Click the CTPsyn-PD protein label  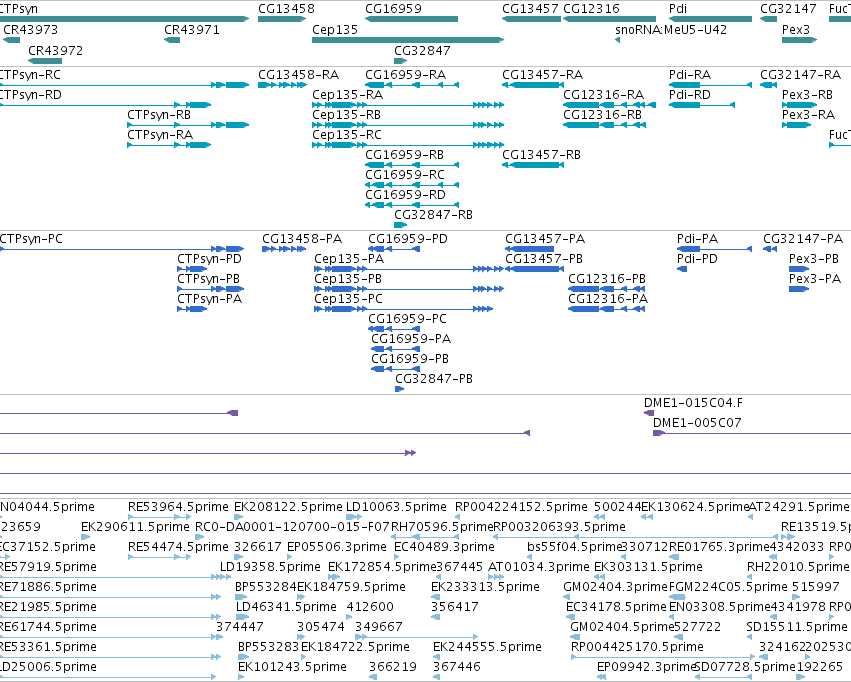(x=209, y=259)
